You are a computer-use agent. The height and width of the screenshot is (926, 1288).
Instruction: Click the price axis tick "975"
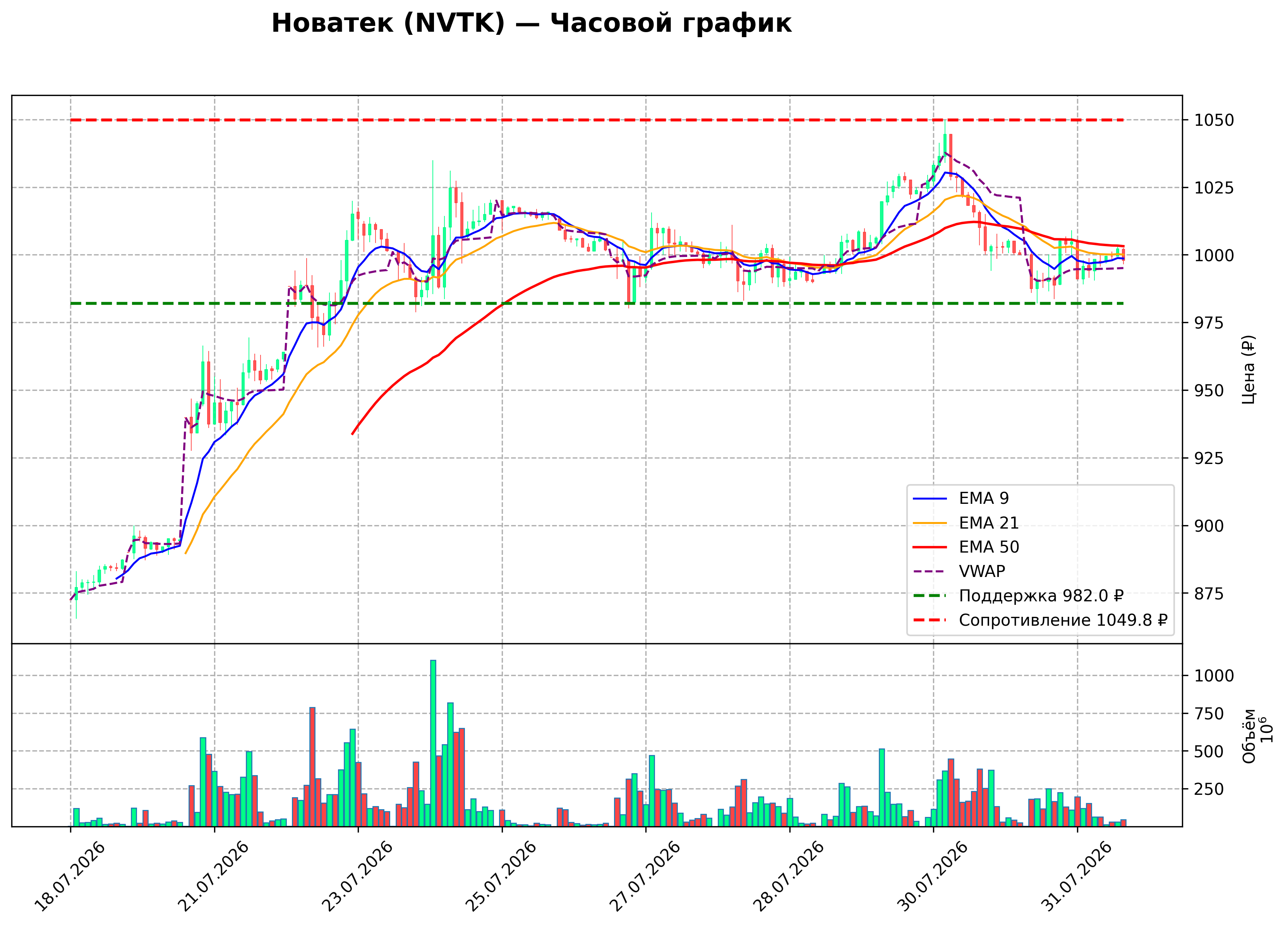tap(1209, 323)
